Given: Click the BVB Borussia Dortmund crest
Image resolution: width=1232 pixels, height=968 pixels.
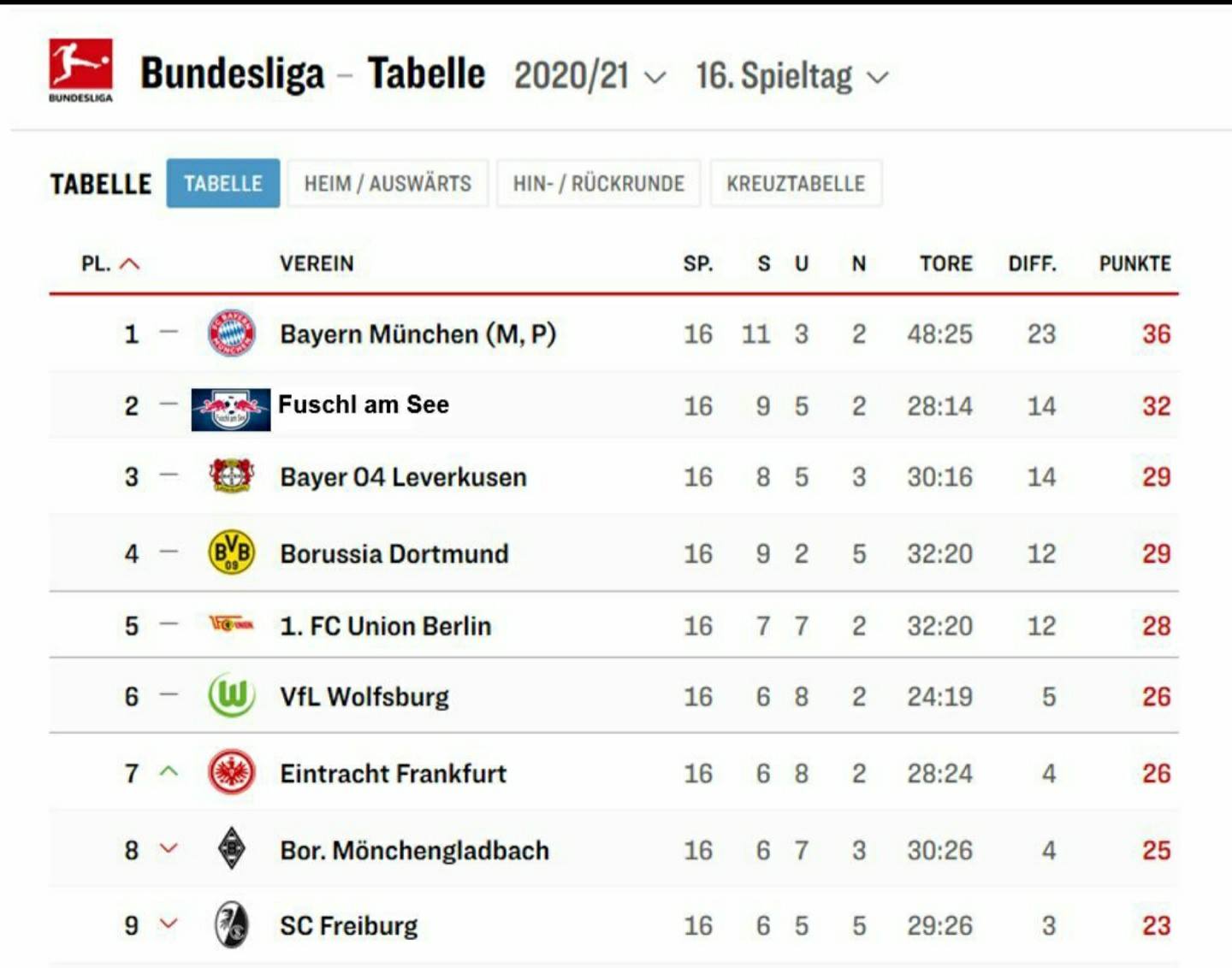Looking at the screenshot, I should 231,552.
